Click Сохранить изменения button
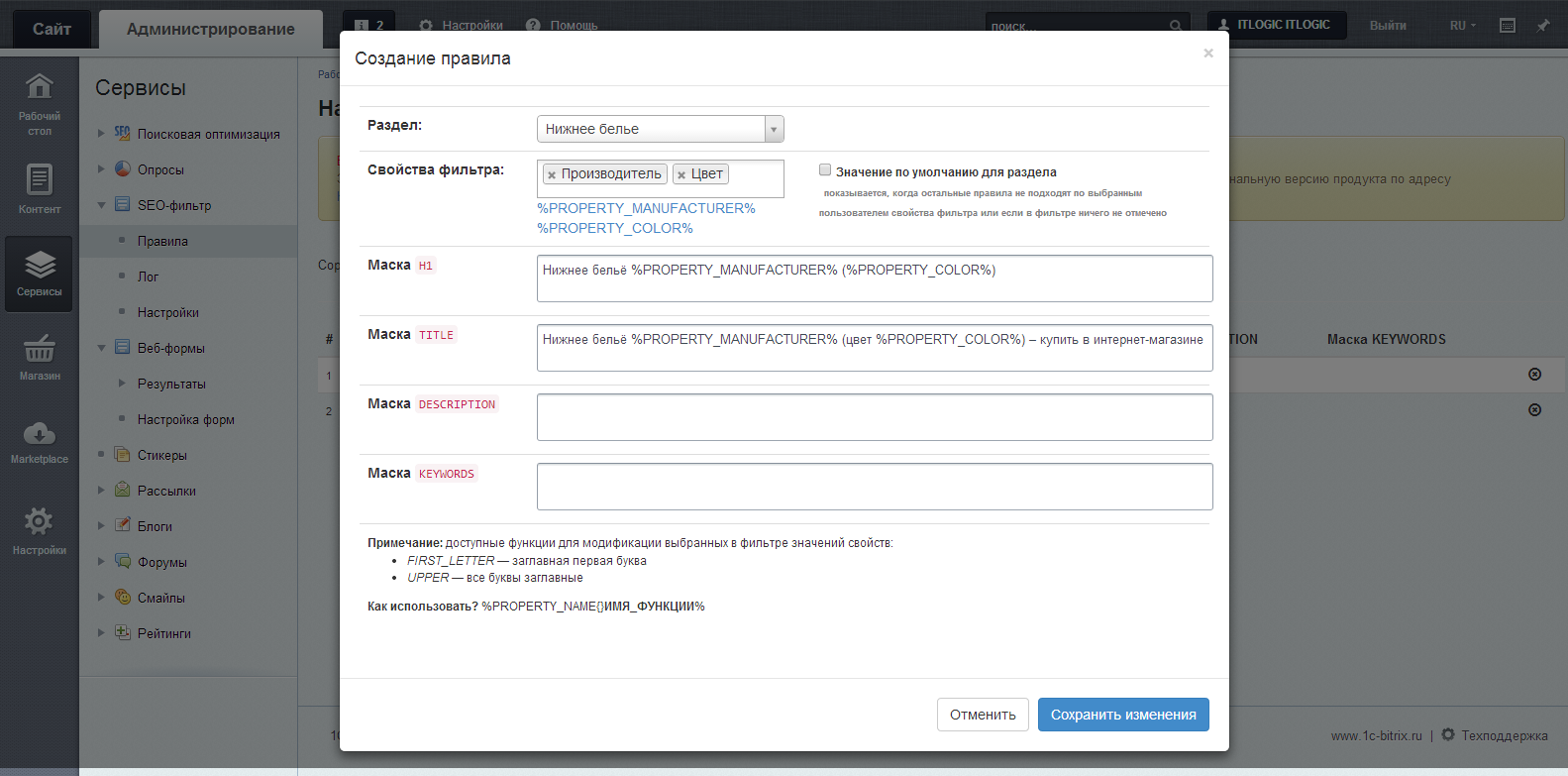The height and width of the screenshot is (776, 1568). pyautogui.click(x=1123, y=715)
